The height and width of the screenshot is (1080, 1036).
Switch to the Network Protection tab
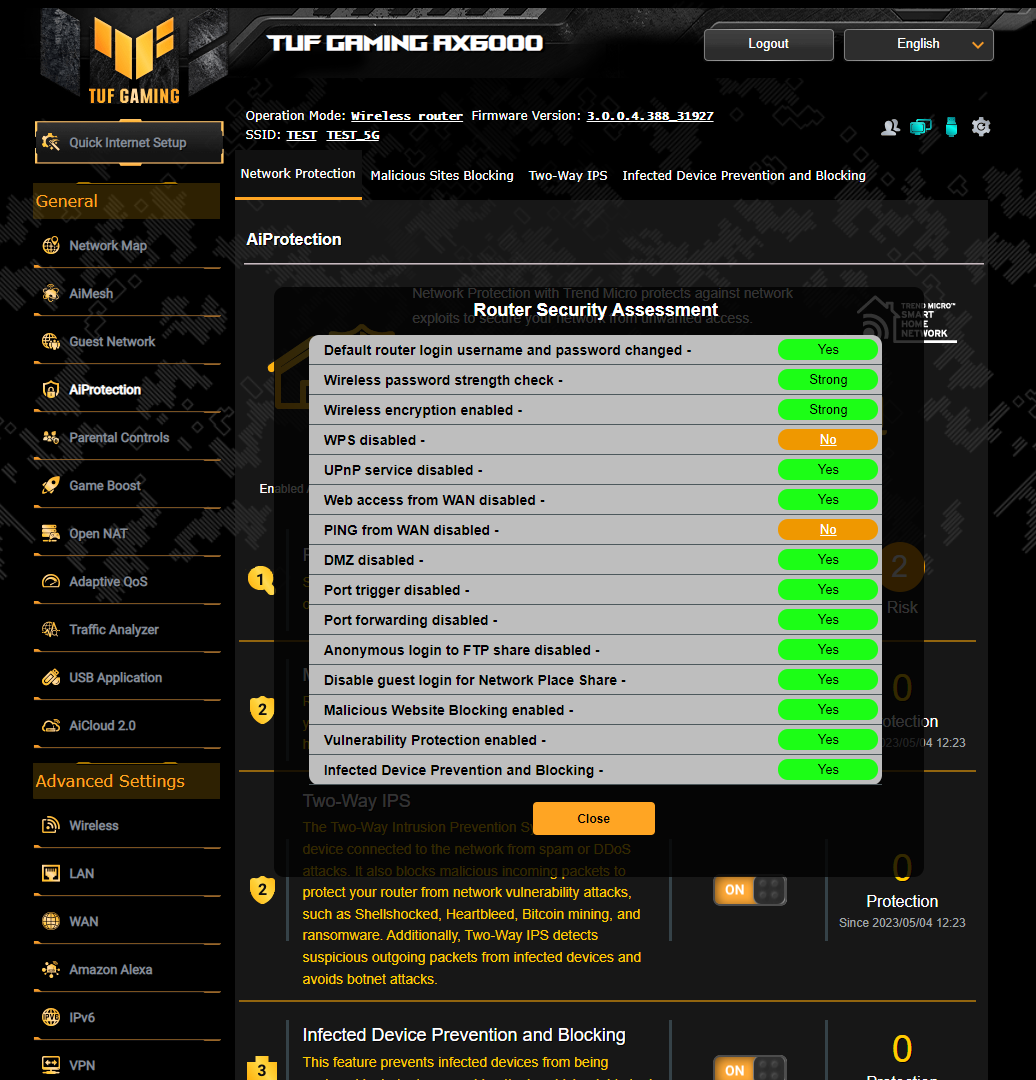click(298, 174)
